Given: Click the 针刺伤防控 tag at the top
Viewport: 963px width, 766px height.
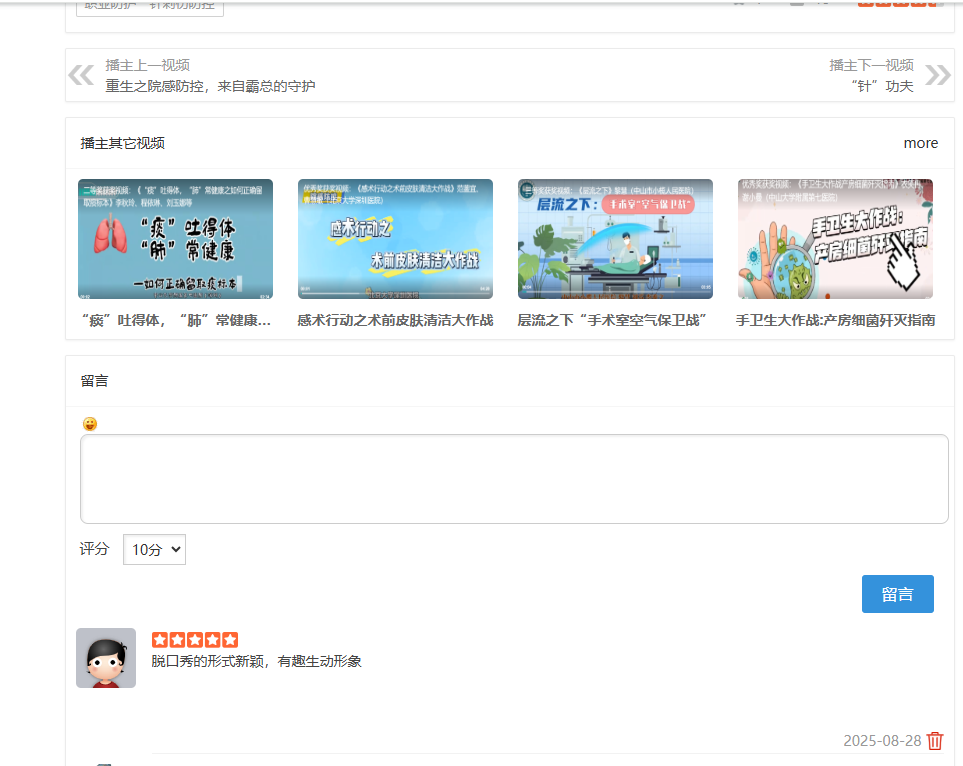Looking at the screenshot, I should [x=181, y=5].
